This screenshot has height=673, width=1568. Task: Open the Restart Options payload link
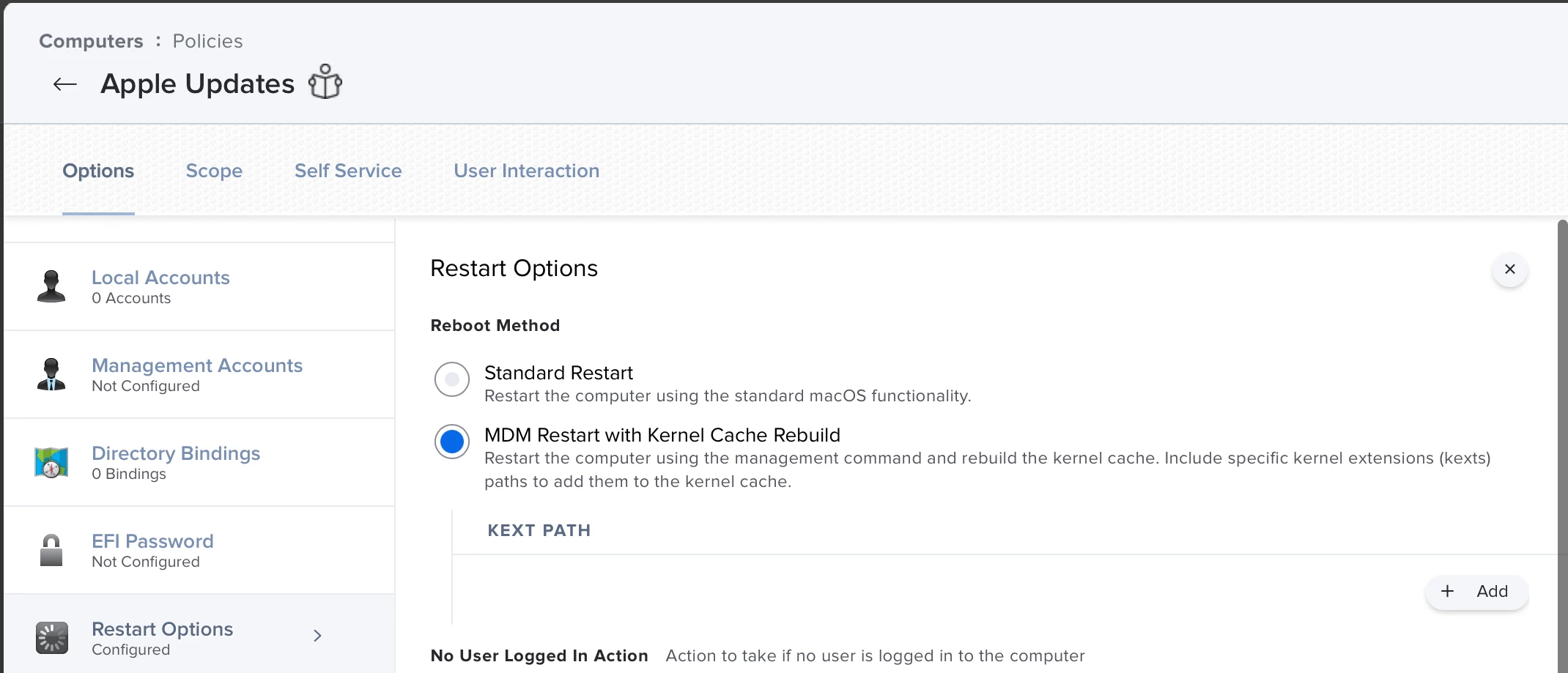(162, 629)
